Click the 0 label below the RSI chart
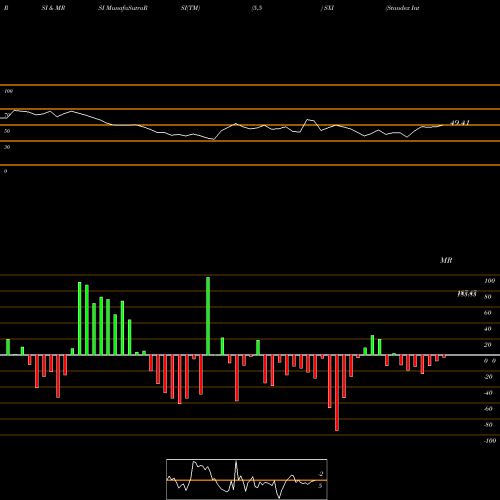 [x=5, y=171]
